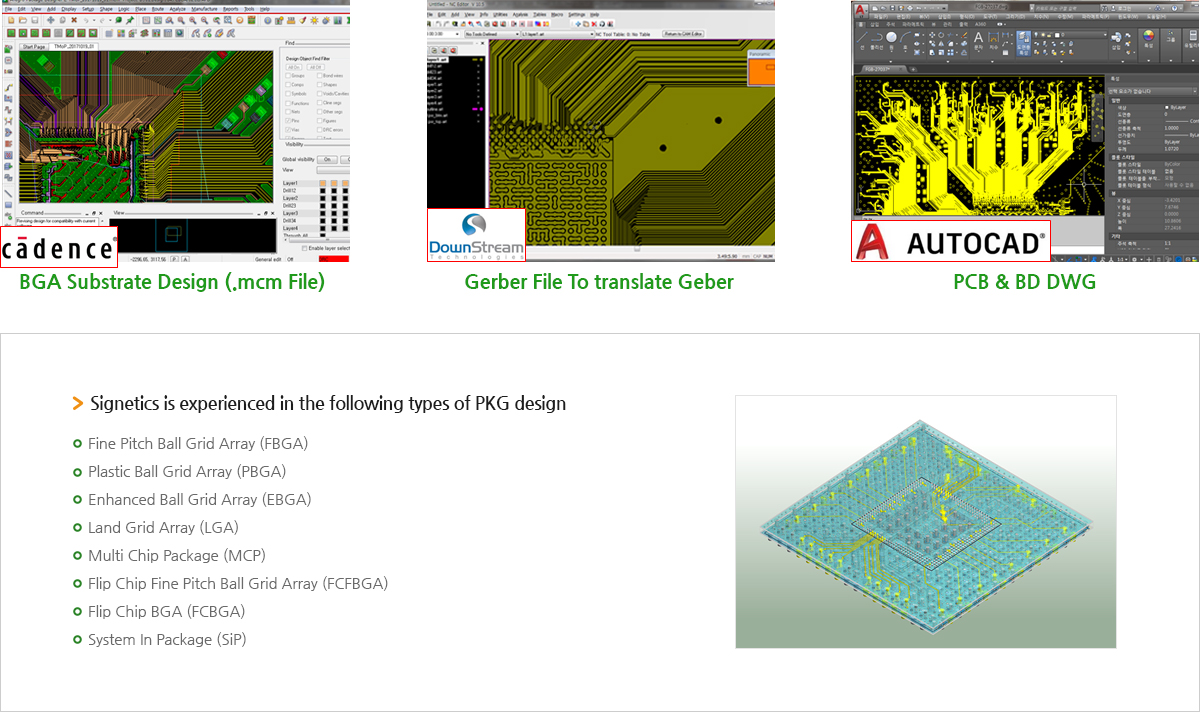Open the no-selection dropdown in AutoCAD properties palette
Viewport: 1200px width, 712px height.
point(1152,91)
